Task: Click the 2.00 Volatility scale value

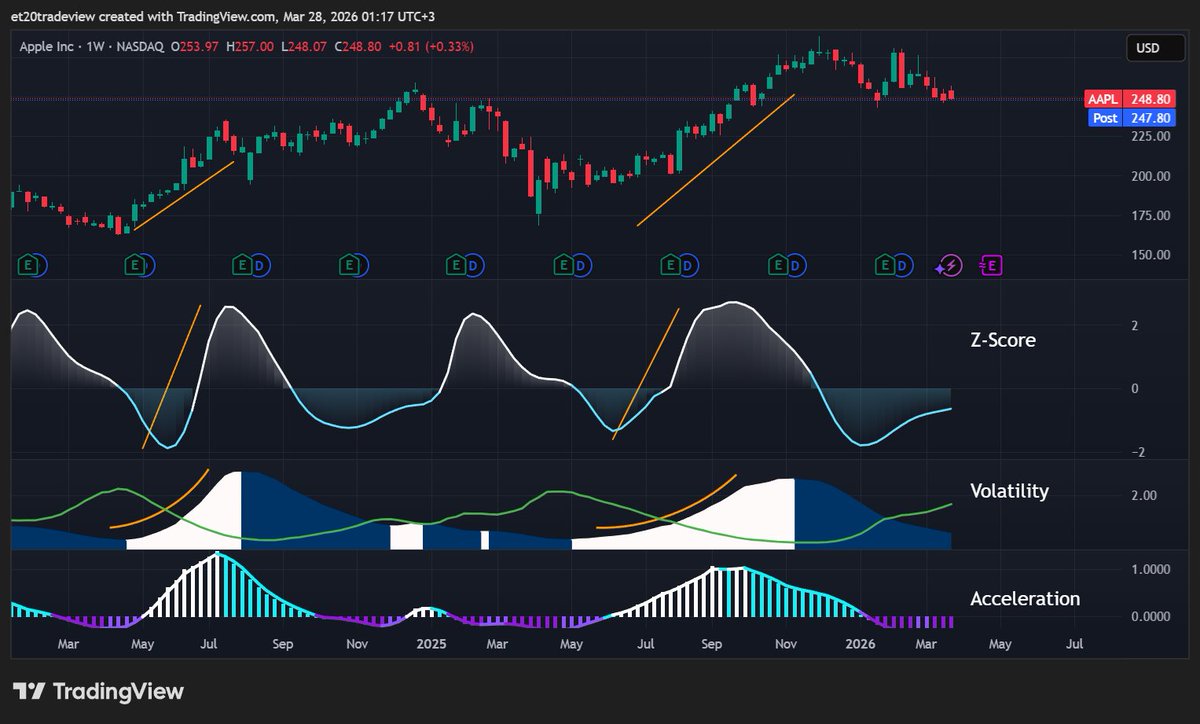Action: coord(1144,496)
